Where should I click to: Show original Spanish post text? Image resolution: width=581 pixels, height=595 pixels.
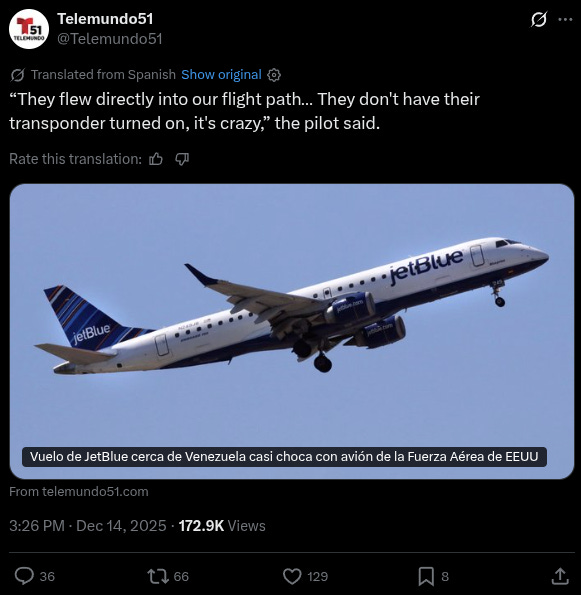pos(221,75)
